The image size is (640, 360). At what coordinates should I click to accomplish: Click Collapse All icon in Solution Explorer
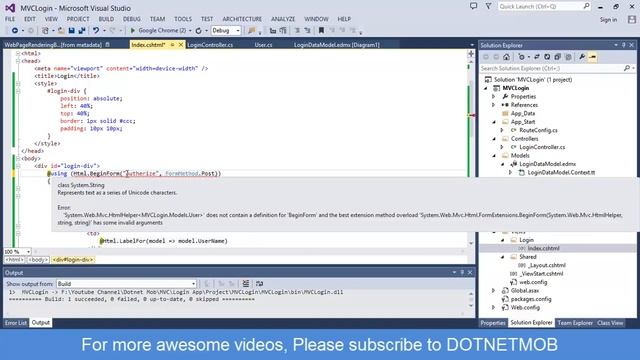click(x=557, y=57)
